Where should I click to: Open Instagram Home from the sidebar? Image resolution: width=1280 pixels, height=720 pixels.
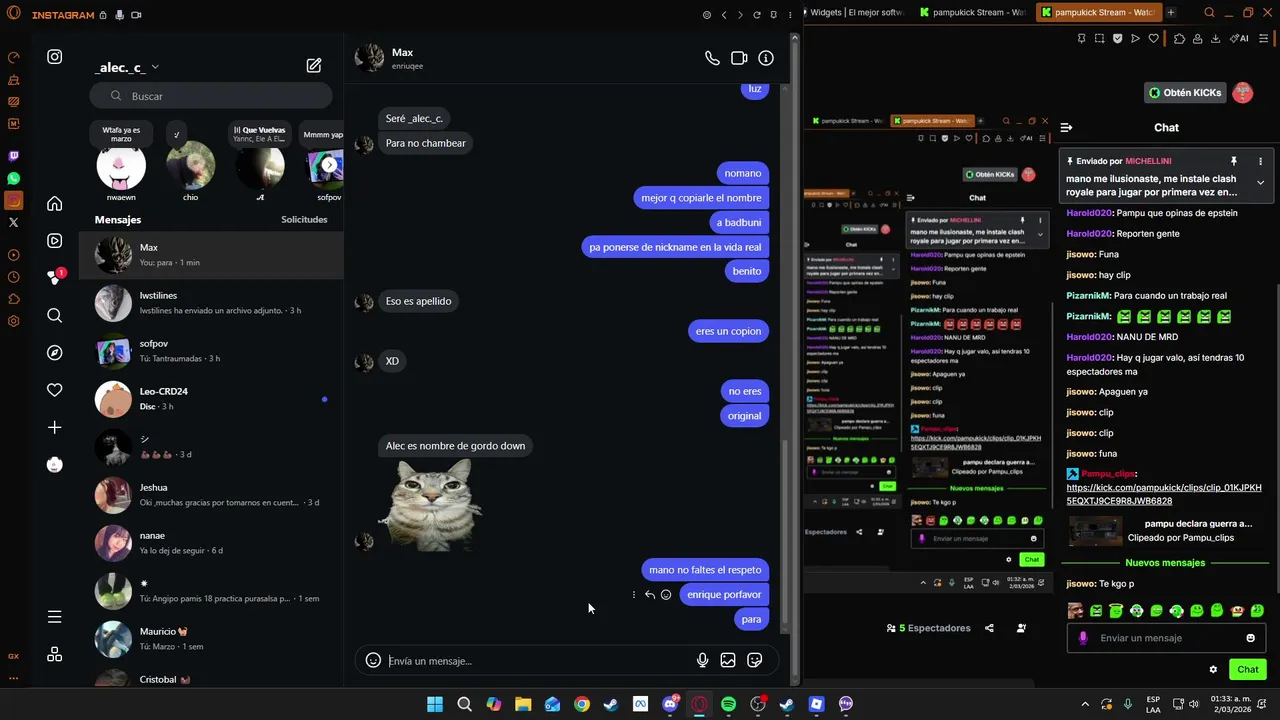(55, 204)
